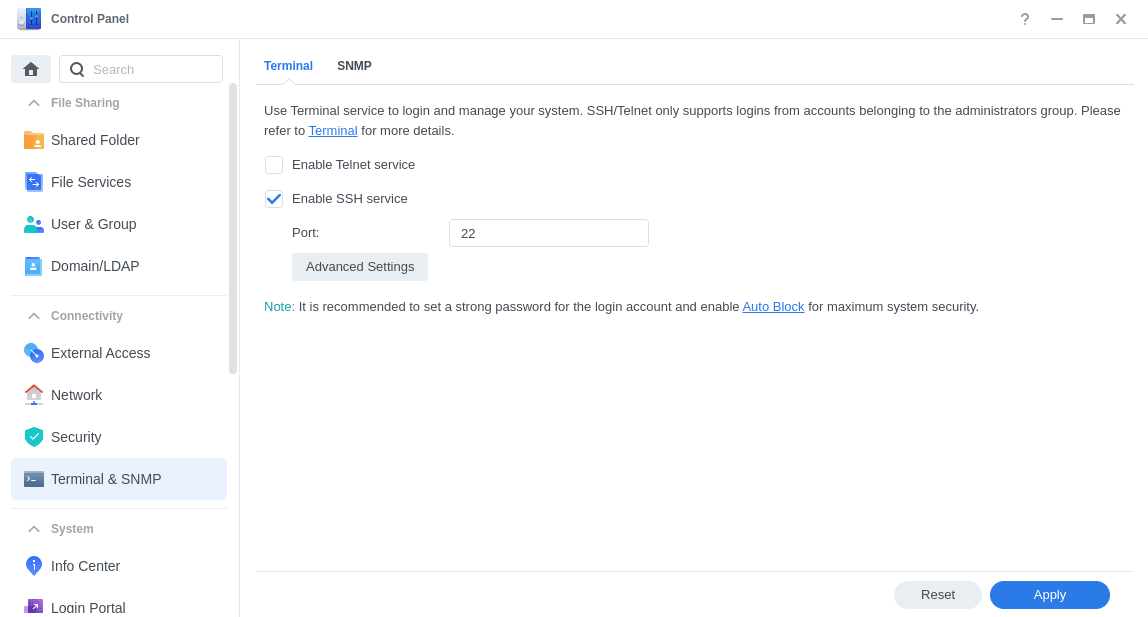Open External Access settings
Viewport: 1148px width, 617px height.
click(x=100, y=353)
